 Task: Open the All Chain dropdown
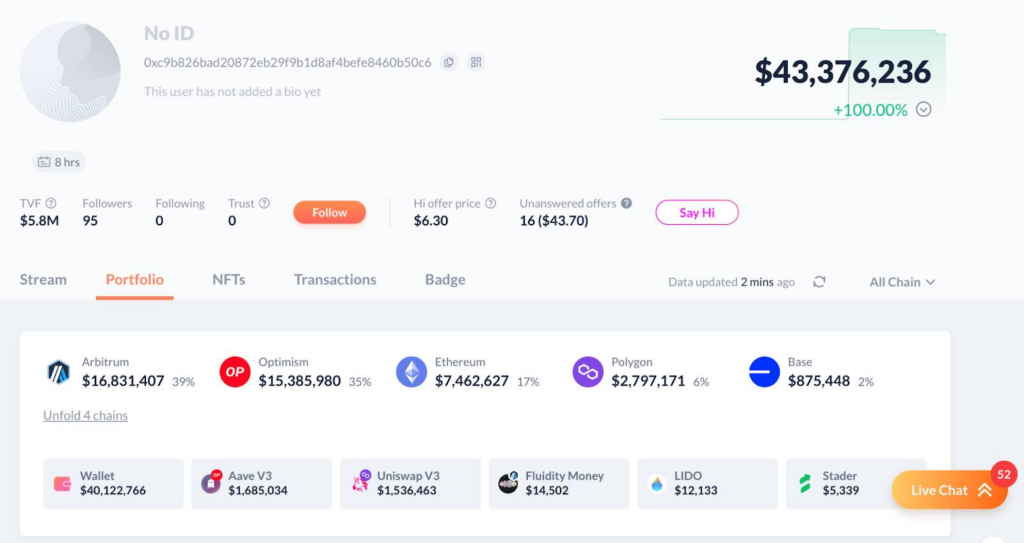coord(902,282)
